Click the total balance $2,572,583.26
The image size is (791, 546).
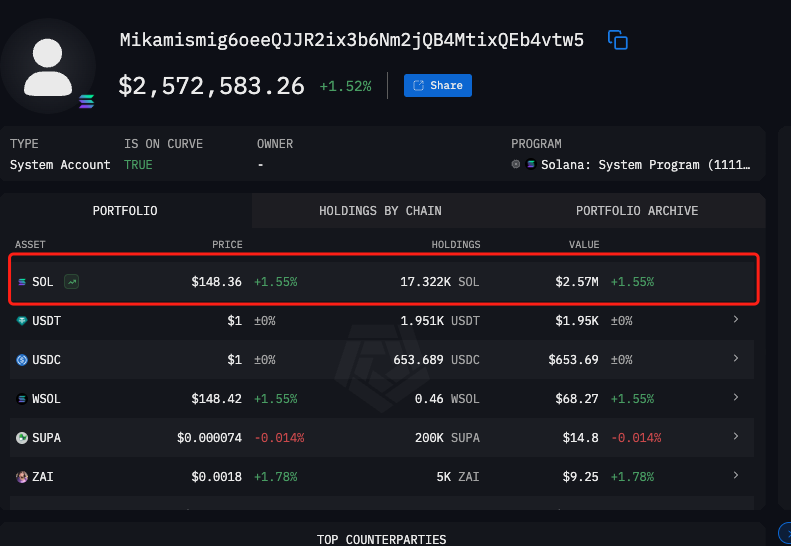pos(211,86)
